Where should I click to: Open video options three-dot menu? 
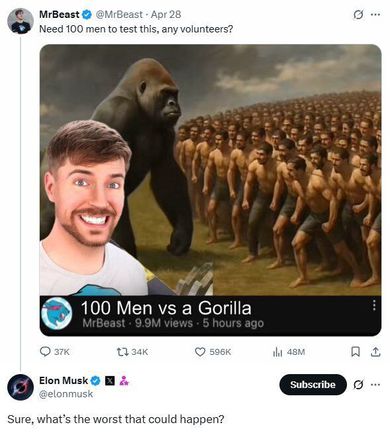pos(374,305)
